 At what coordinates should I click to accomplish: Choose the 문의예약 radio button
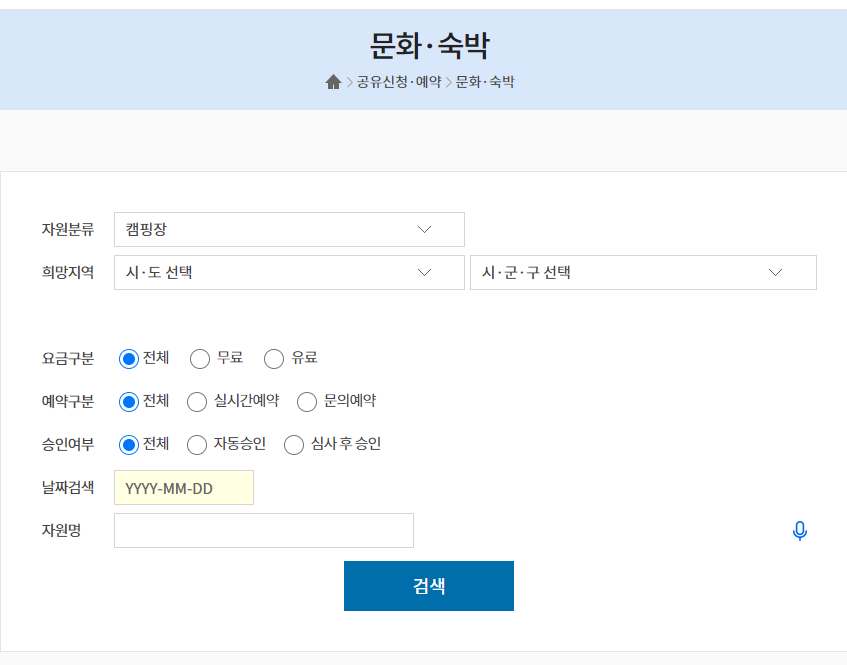[306, 402]
